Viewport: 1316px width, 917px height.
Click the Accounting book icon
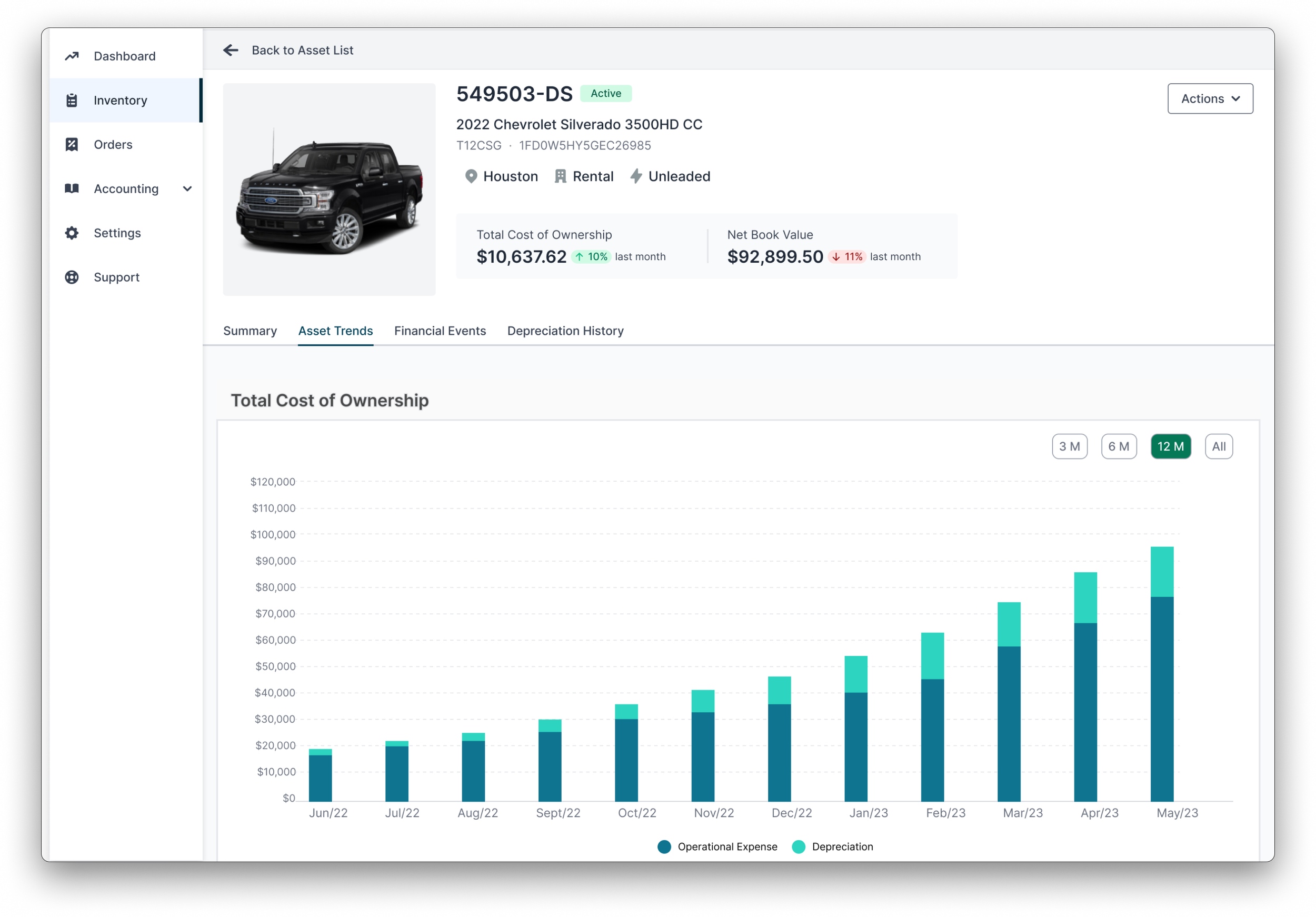(x=72, y=188)
